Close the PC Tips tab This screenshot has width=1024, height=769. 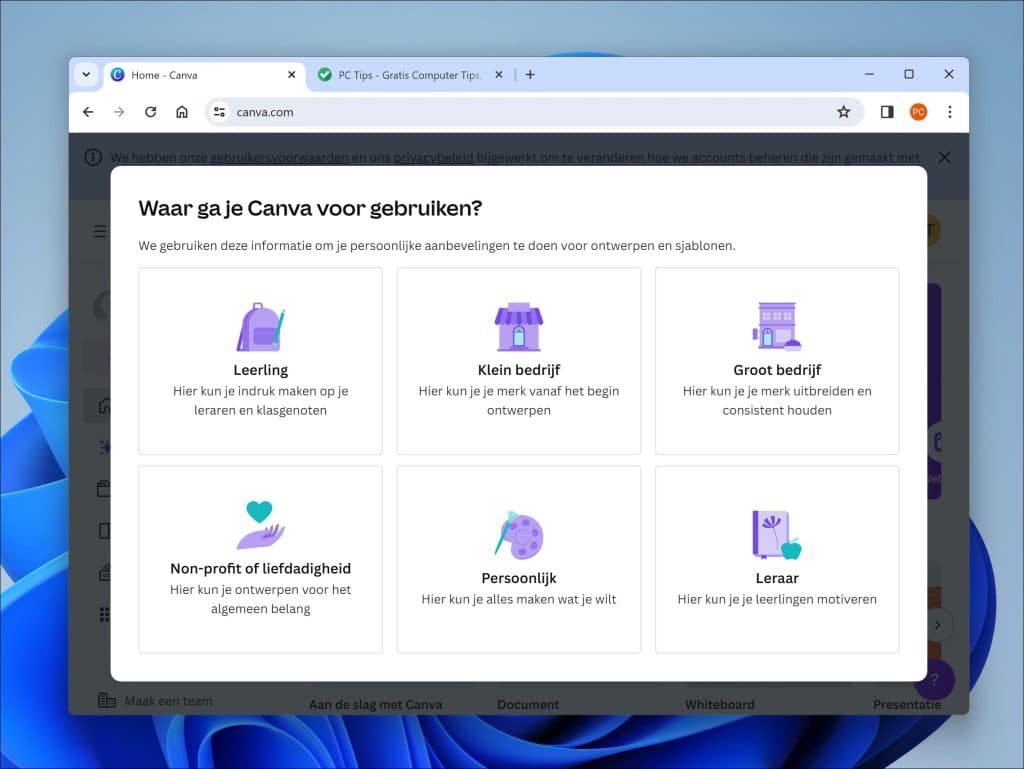(x=499, y=75)
